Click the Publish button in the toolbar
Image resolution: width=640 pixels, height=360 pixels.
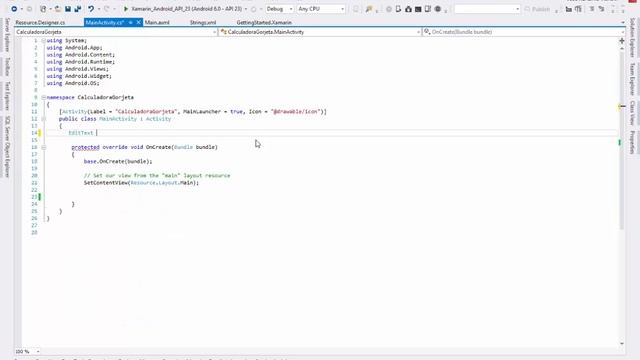point(538,9)
